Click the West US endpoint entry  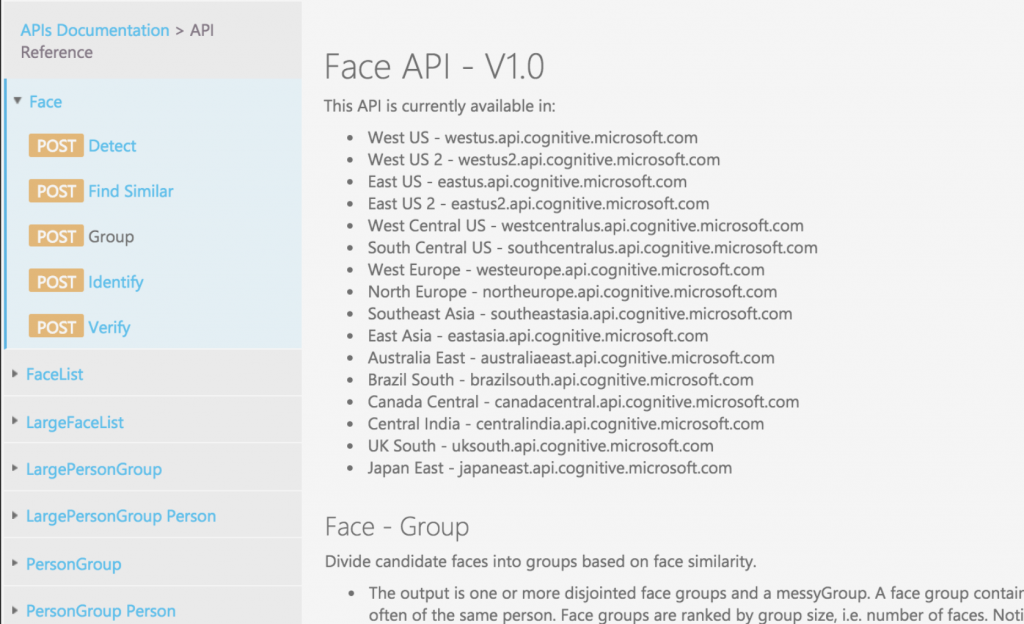[x=532, y=138]
